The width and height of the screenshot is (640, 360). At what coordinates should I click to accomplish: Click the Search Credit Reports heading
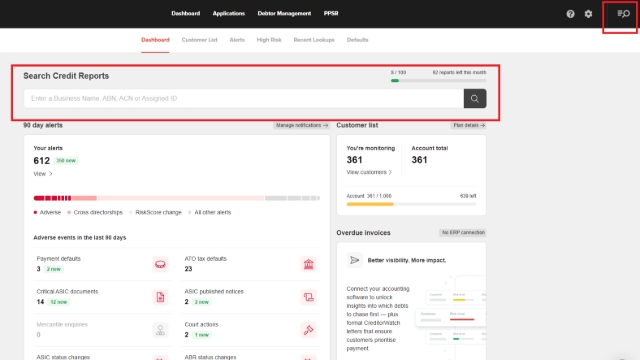pyautogui.click(x=66, y=76)
